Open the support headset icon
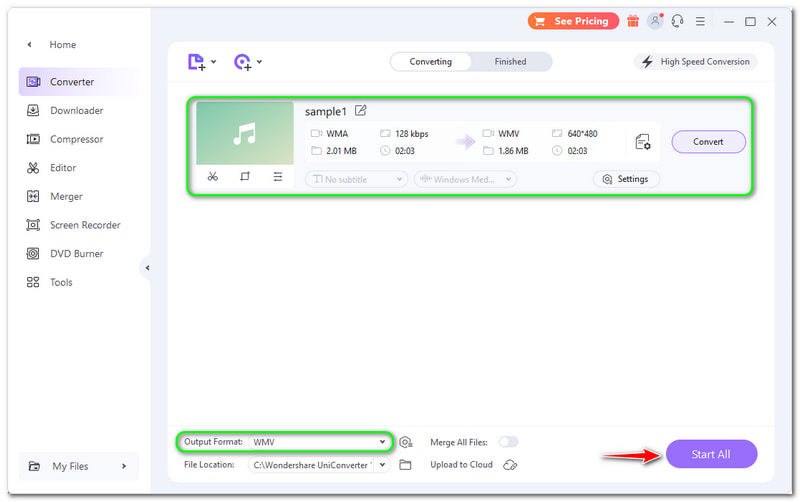The image size is (800, 502). pos(678,21)
